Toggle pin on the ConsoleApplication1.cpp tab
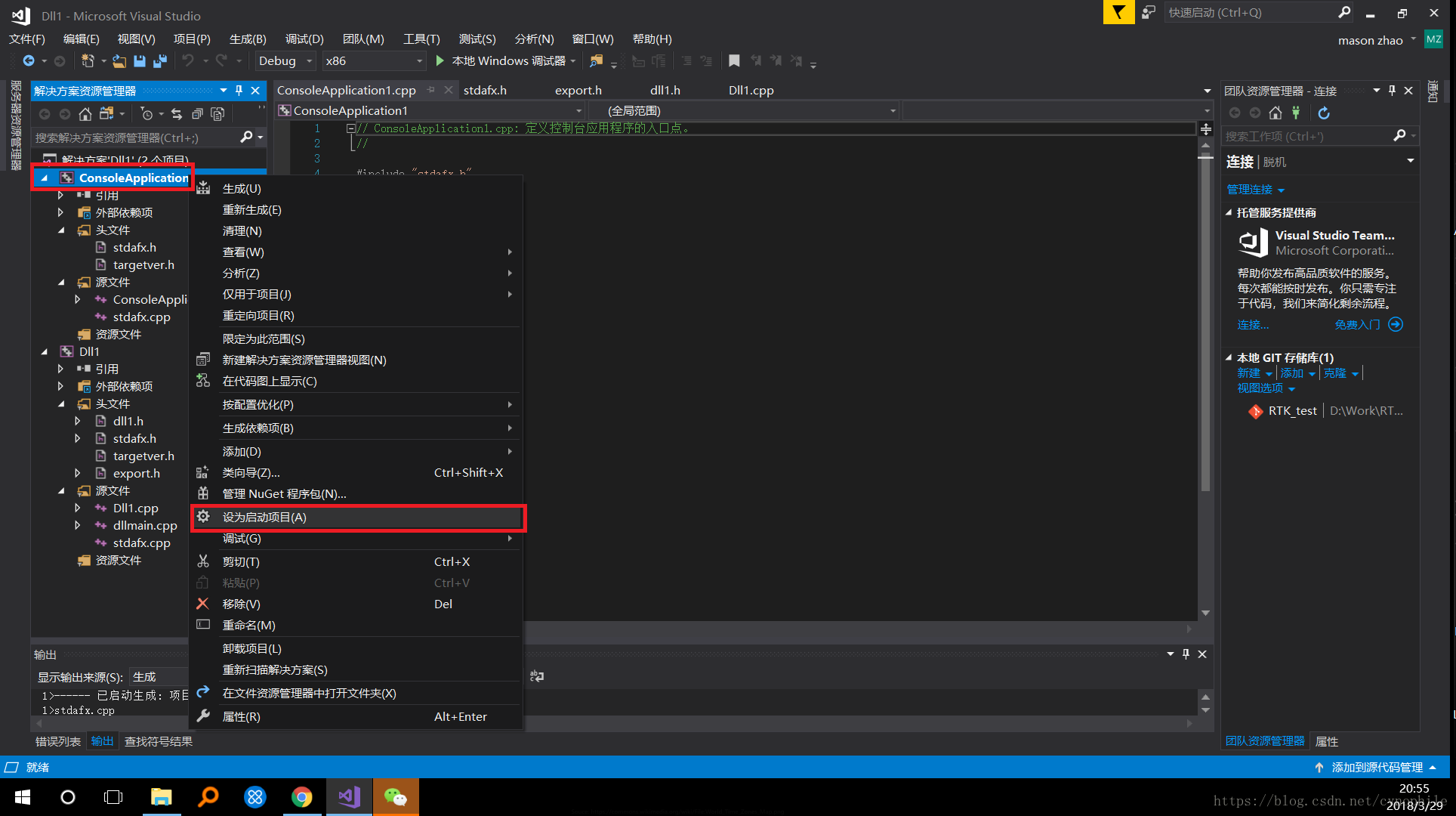Viewport: 1456px width, 816px height. pos(431,90)
